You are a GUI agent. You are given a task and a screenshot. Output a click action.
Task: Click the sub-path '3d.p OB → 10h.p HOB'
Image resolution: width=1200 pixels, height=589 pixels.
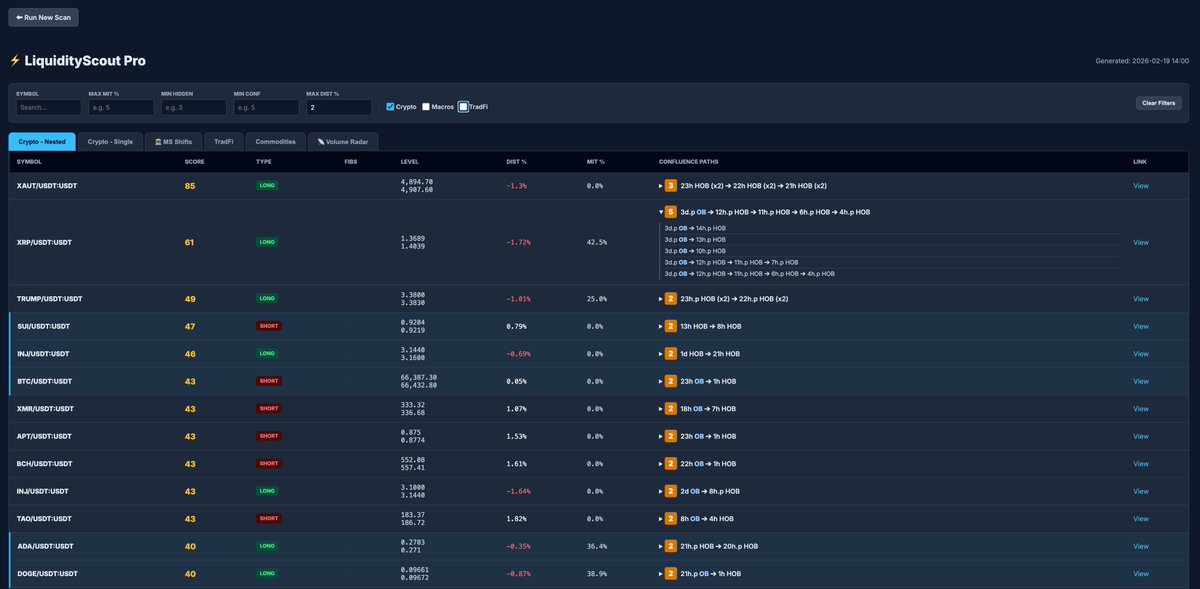(695, 251)
